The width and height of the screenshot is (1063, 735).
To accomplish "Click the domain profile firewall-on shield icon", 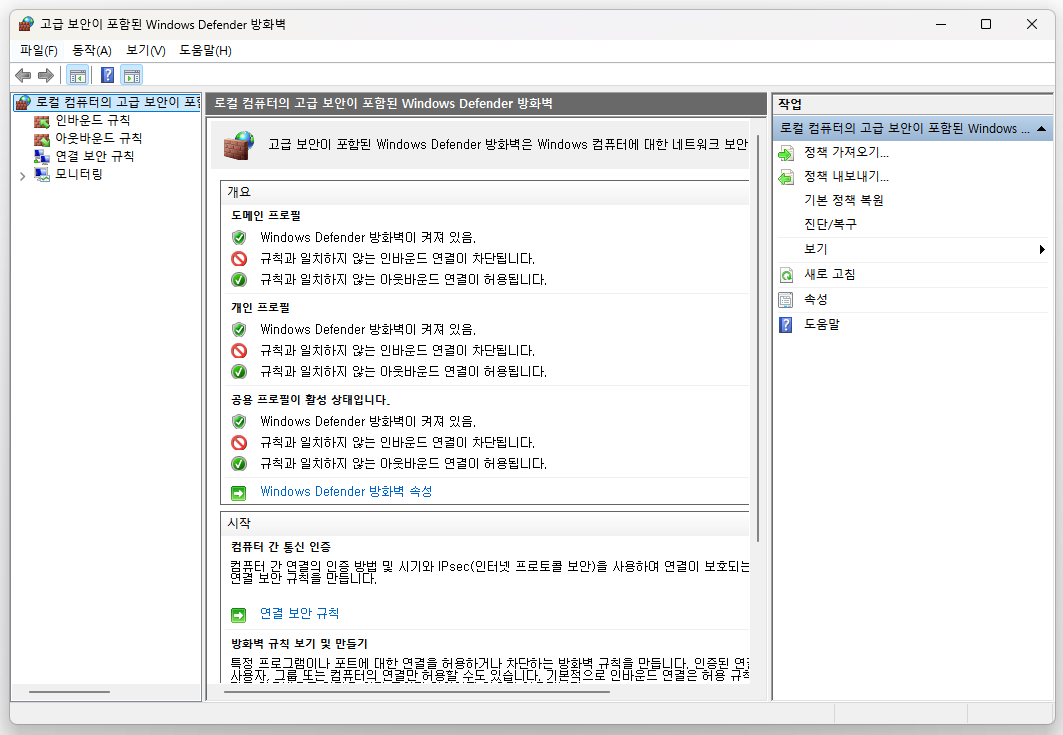I will 239,237.
